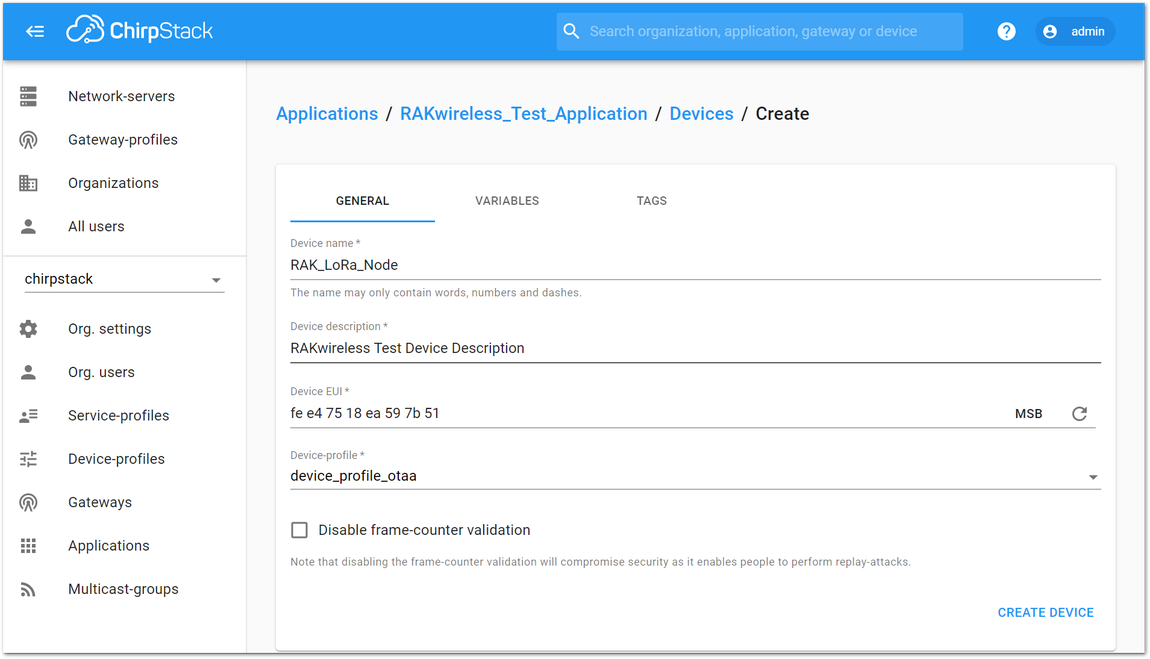Go to Applications breadcrumb link
The image size is (1150, 659).
(327, 114)
